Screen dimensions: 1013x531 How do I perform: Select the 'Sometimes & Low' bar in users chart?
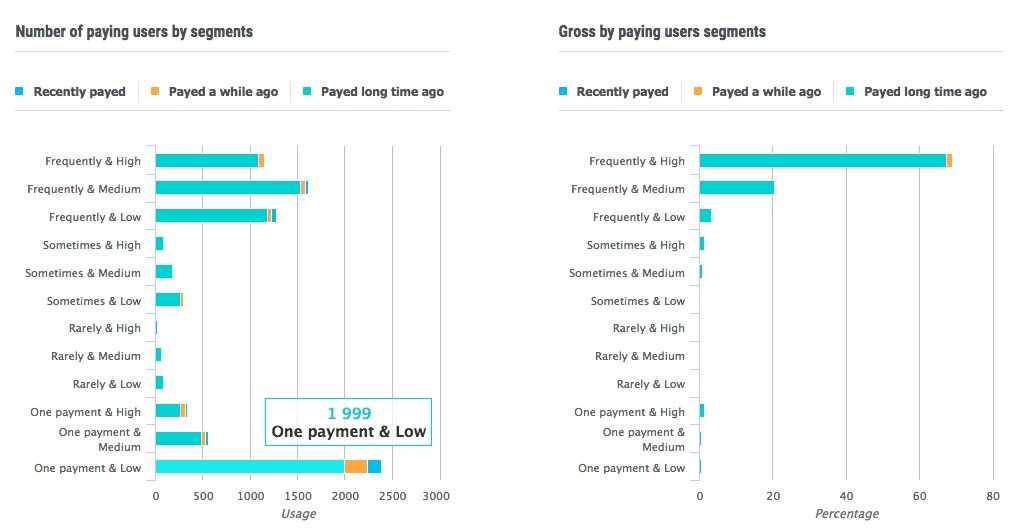(169, 300)
